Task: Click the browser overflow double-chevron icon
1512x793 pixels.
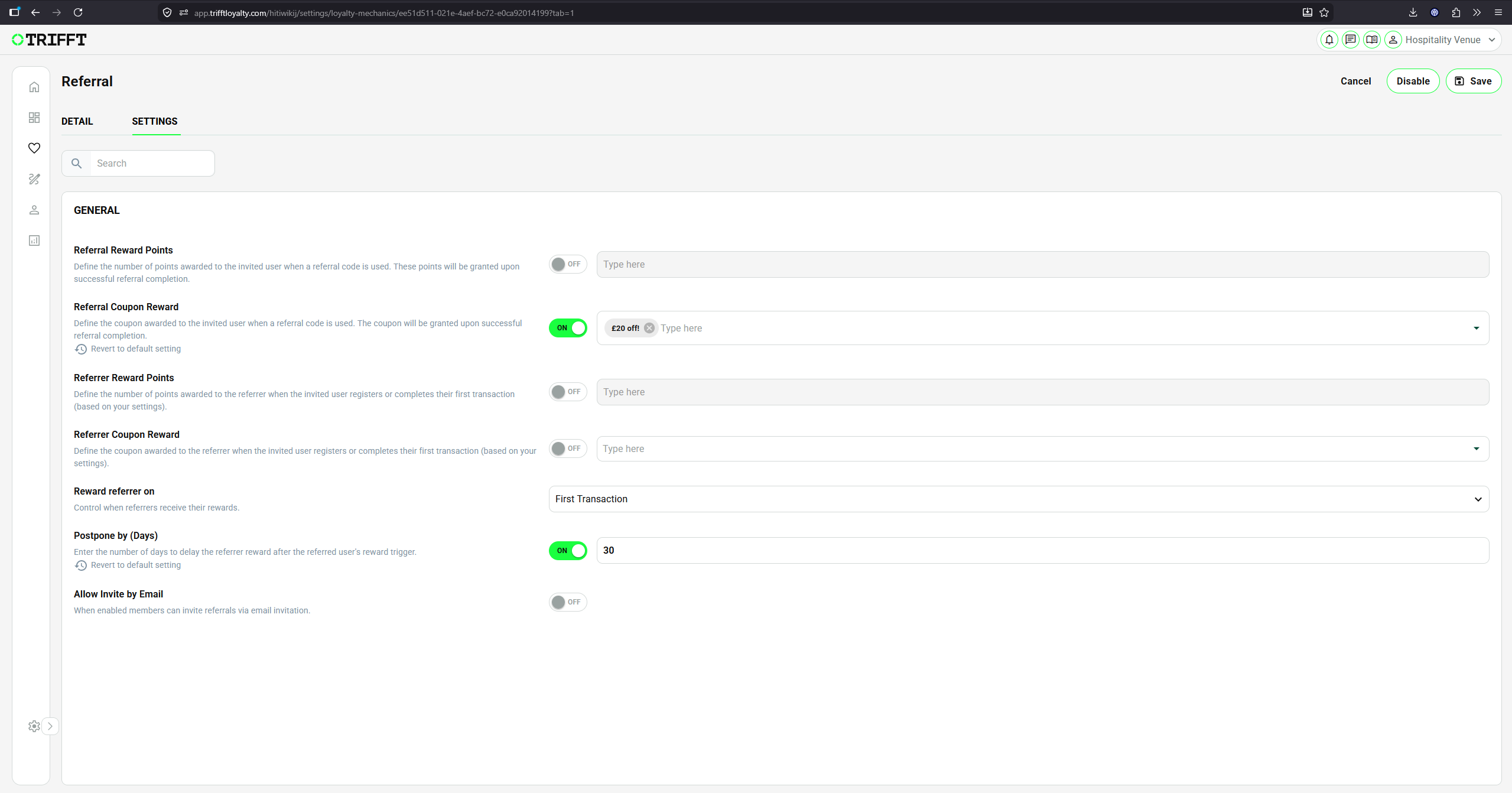Action: tap(1477, 12)
